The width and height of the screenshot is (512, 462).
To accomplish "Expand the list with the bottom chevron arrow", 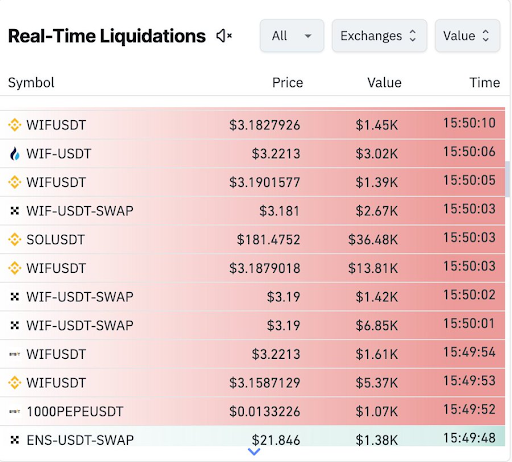I will pyautogui.click(x=254, y=452).
